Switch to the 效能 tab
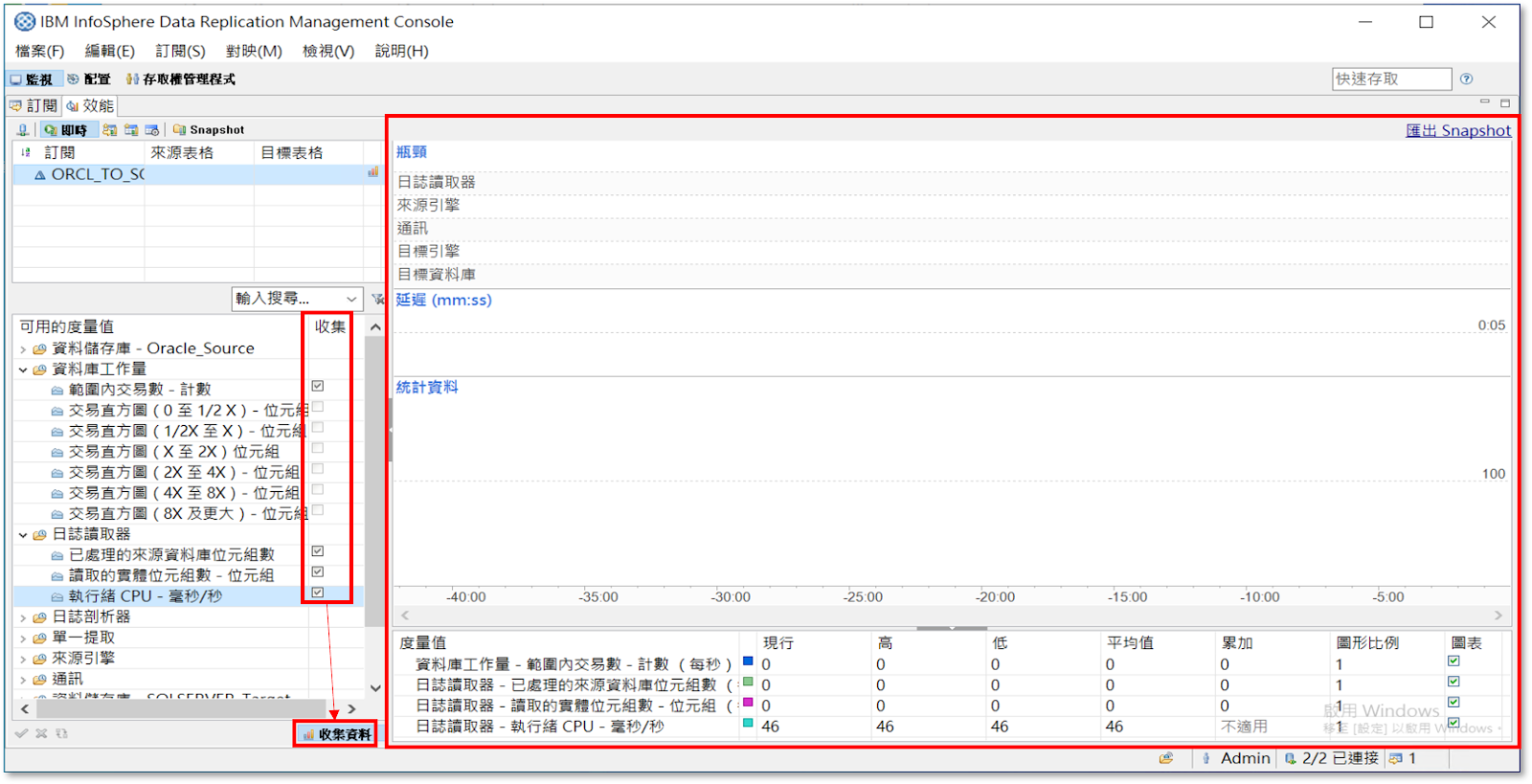The height and width of the screenshot is (784, 1532). pos(90,106)
